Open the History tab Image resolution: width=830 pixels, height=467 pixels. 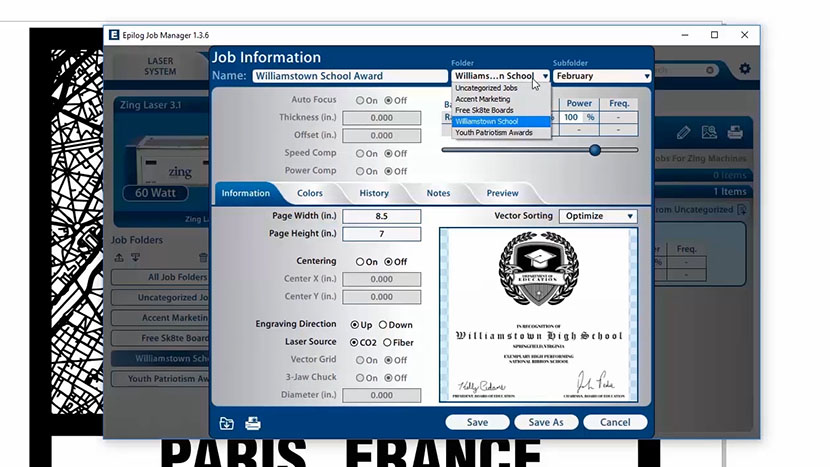pos(374,193)
